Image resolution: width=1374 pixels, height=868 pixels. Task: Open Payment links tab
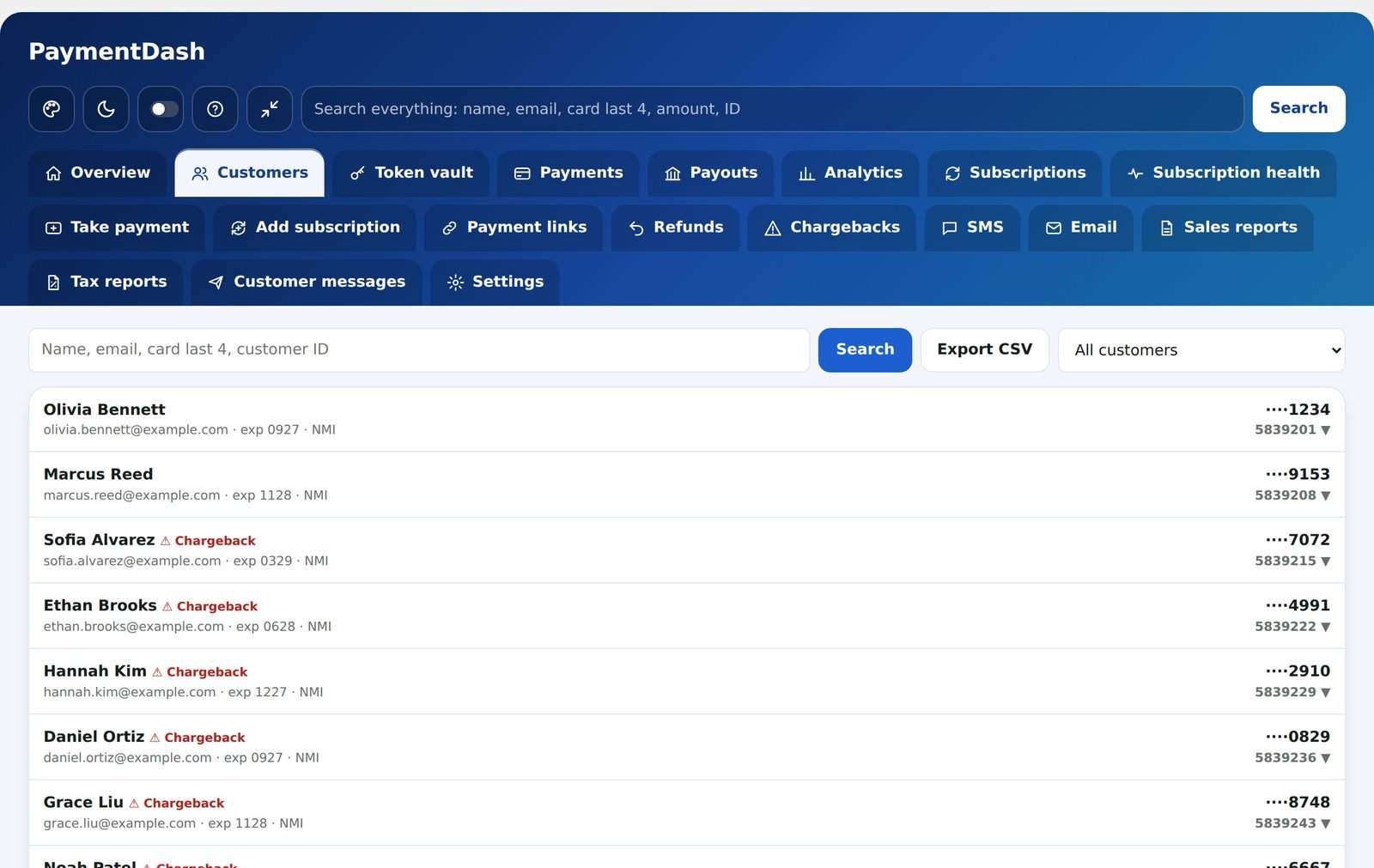pyautogui.click(x=514, y=228)
